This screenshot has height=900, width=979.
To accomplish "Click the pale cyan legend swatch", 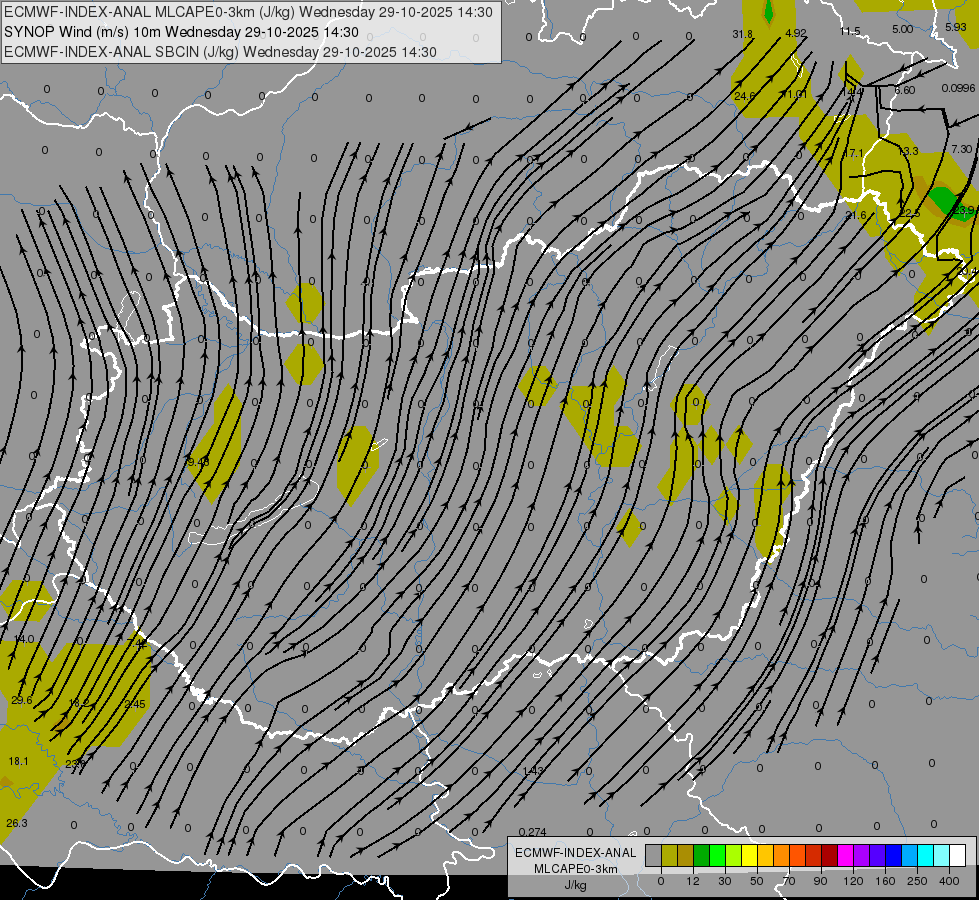I will click(942, 856).
